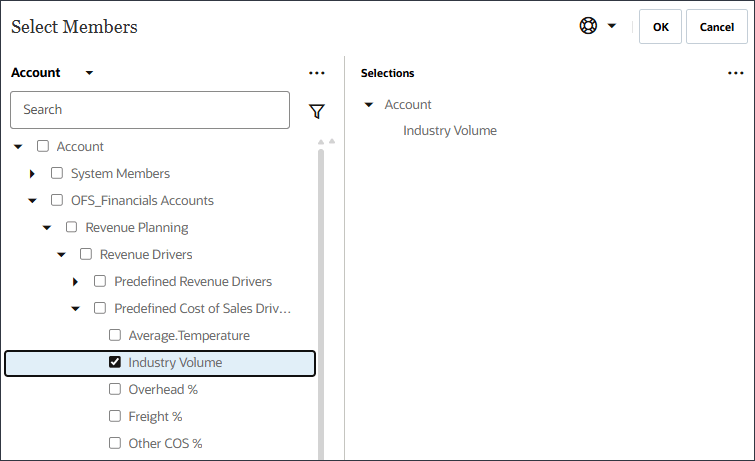Image resolution: width=755 pixels, height=461 pixels.
Task: Open the Account dimension dropdown arrow
Action: [x=89, y=73]
